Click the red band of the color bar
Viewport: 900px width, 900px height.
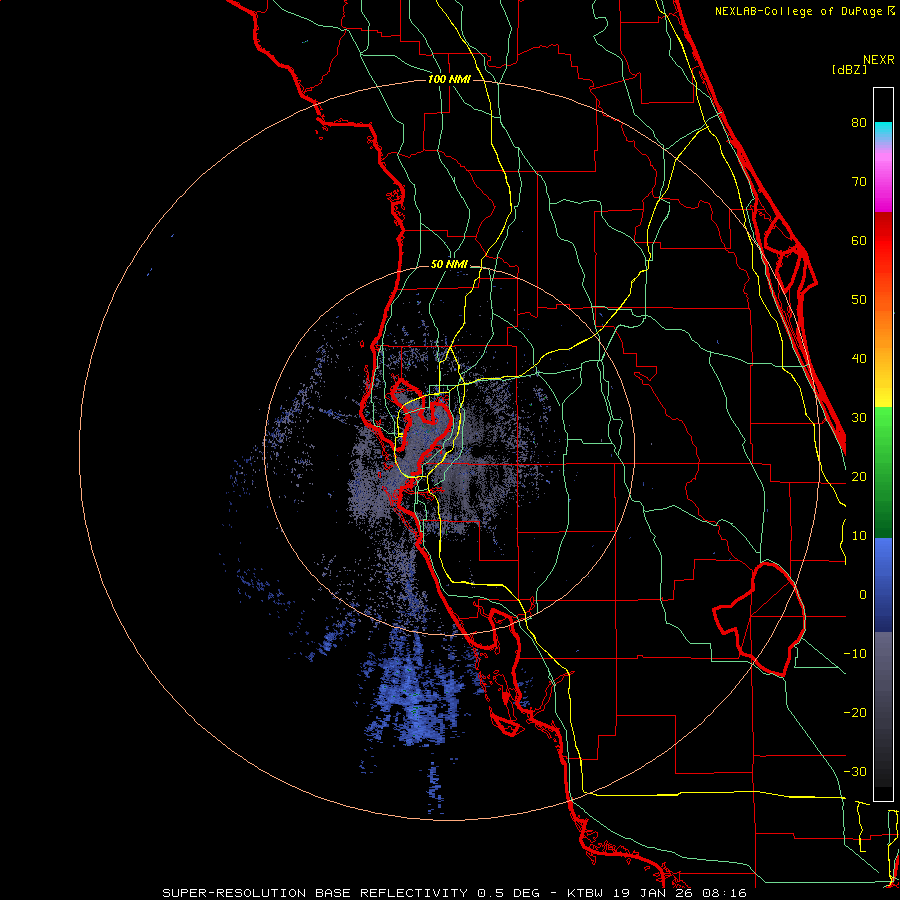pos(883,241)
